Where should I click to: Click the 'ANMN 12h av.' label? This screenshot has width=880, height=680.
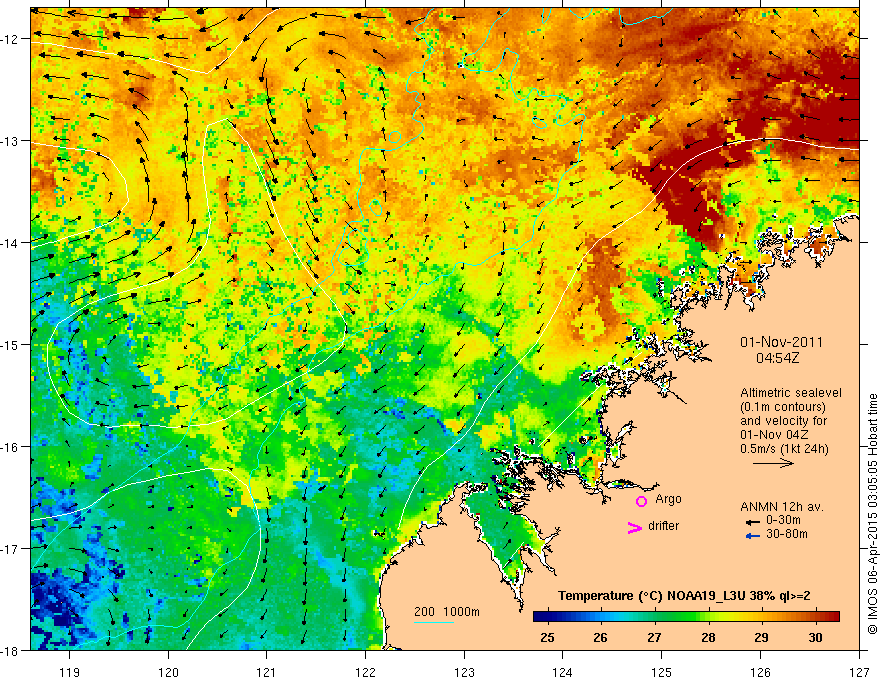(x=782, y=507)
